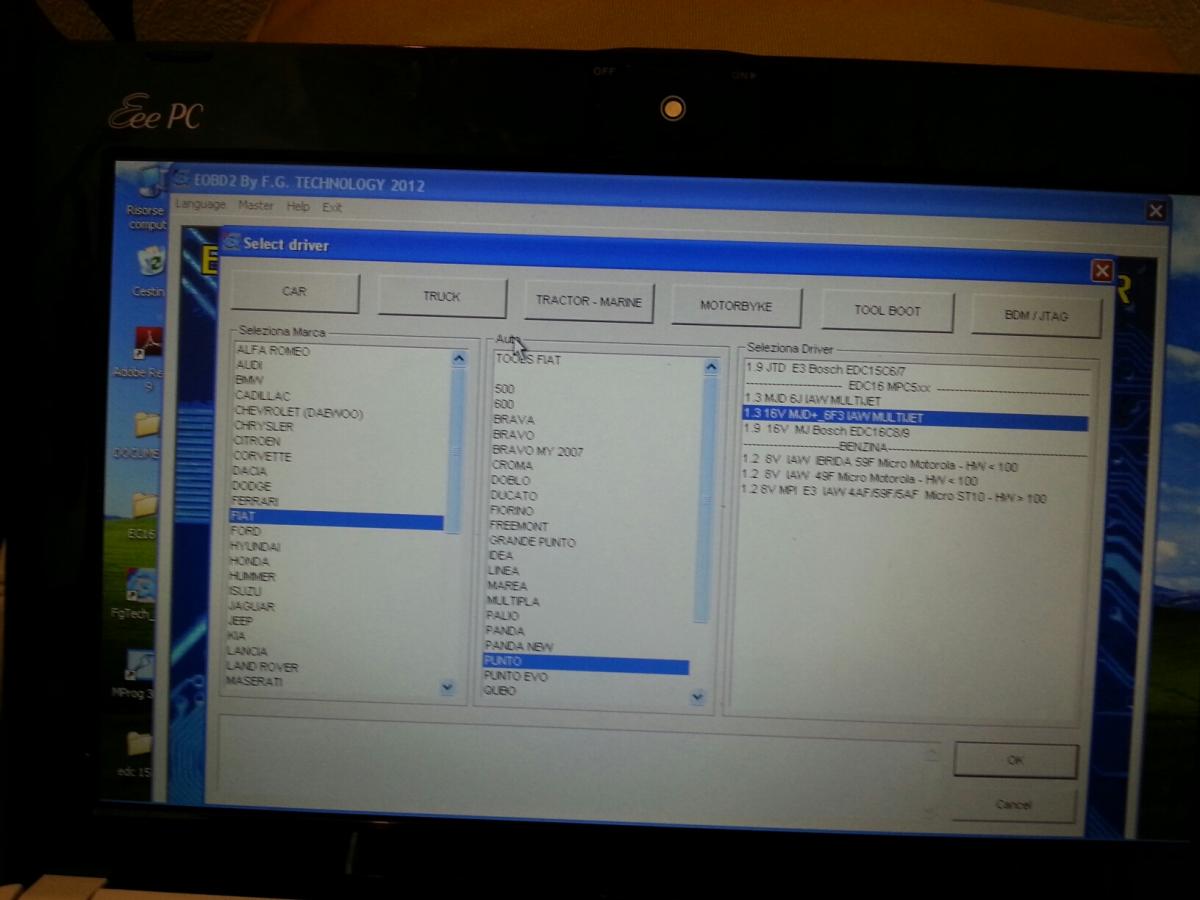
Task: Select FORD in the brand list
Action: click(x=246, y=531)
